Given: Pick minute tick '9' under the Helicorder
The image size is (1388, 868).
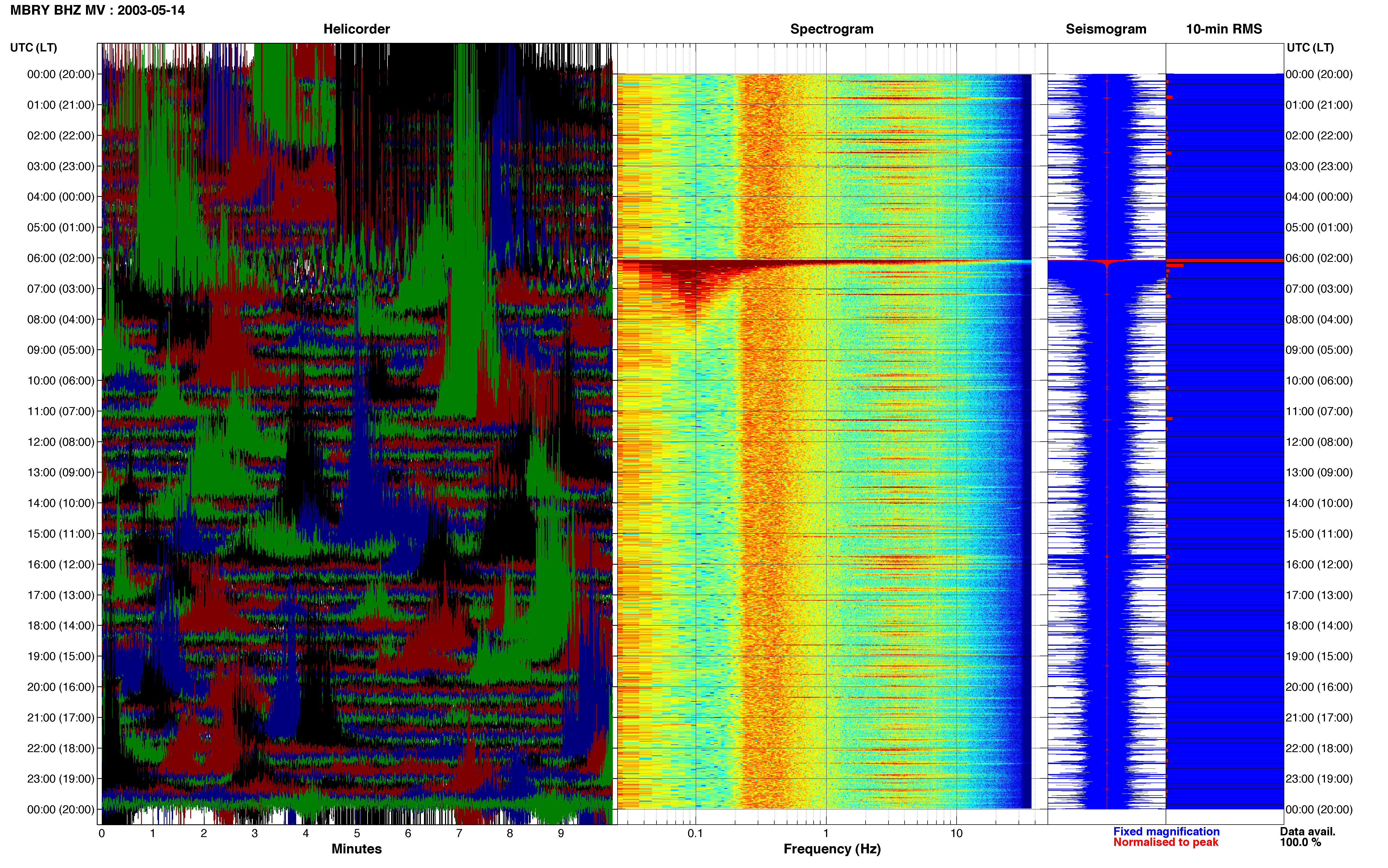Looking at the screenshot, I should (561, 833).
